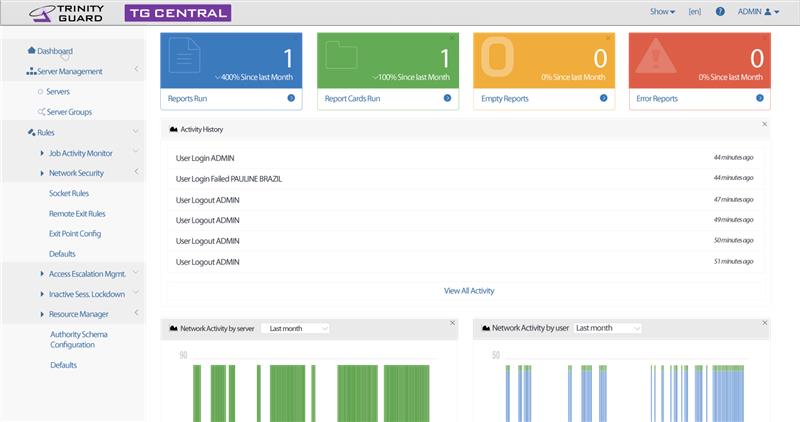Open Socket Rules menu item

pos(69,193)
